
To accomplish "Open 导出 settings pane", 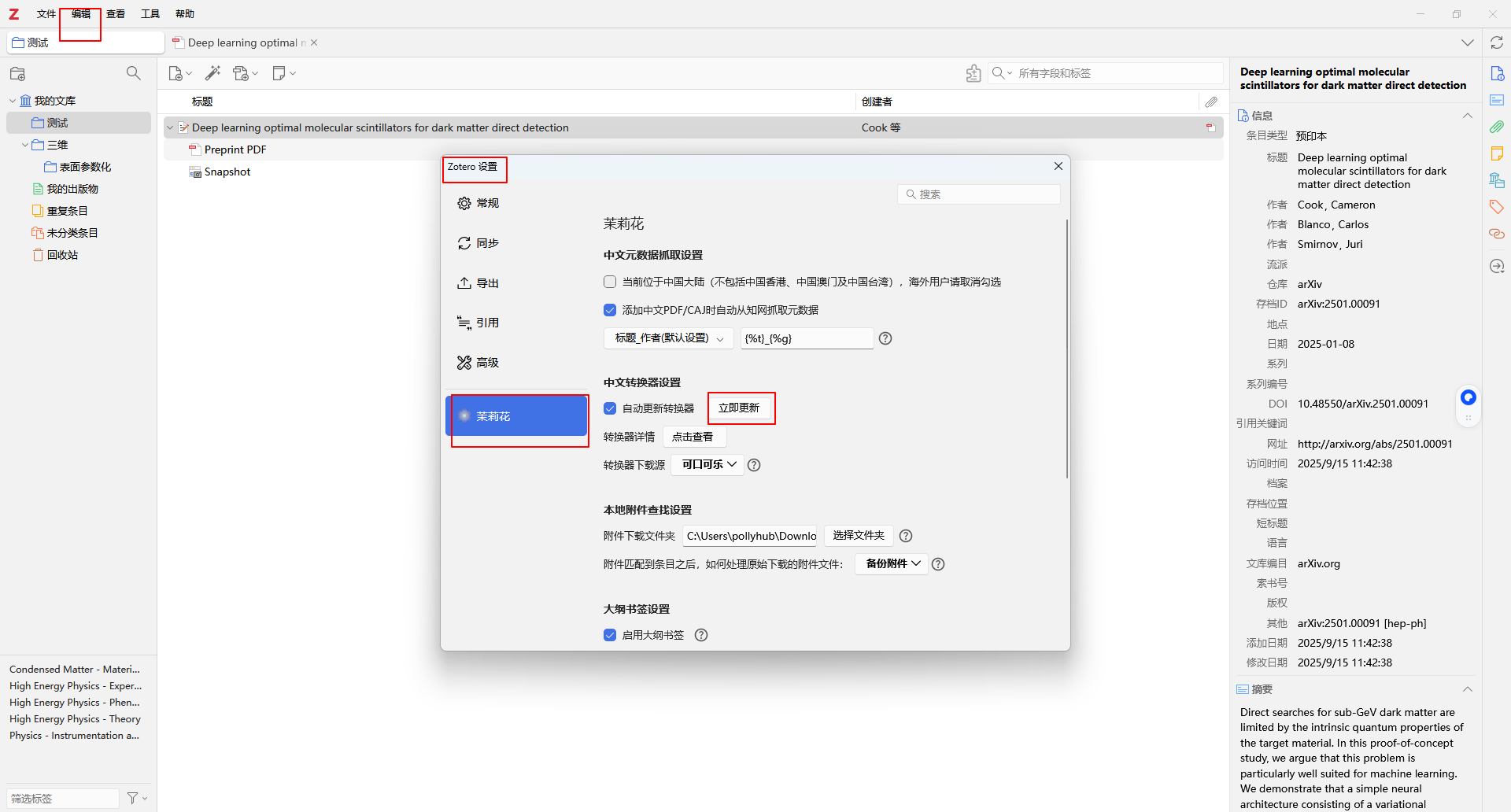I will click(x=516, y=283).
